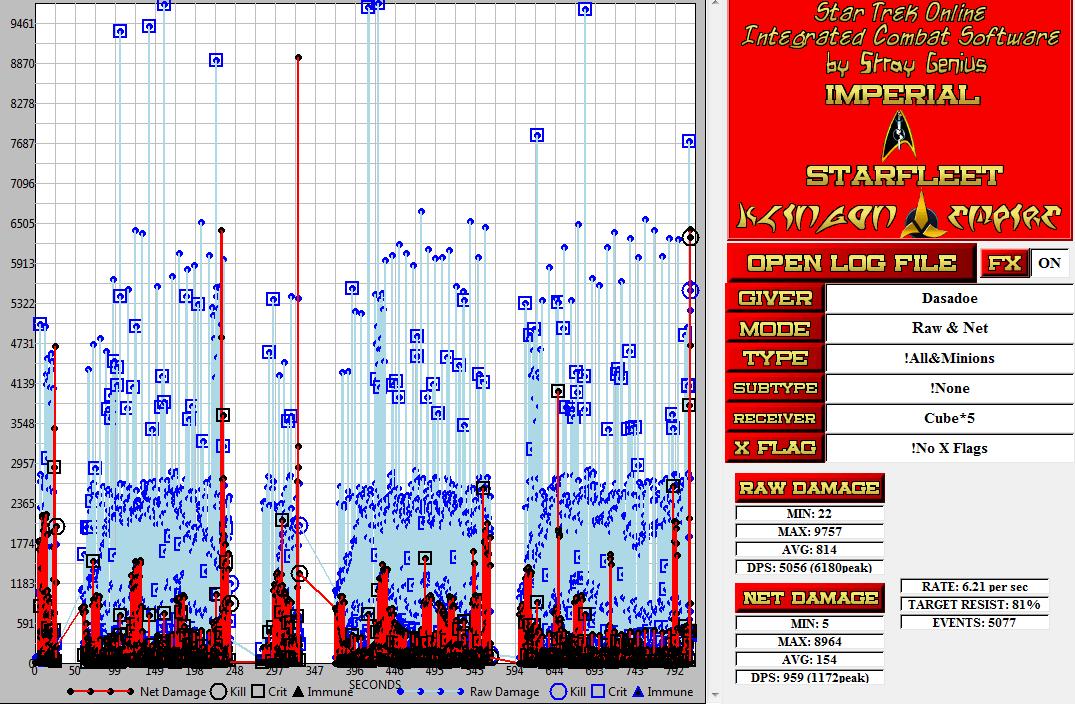The height and width of the screenshot is (704, 1075).
Task: Select the DPS: 959 (1172peak) value
Action: (x=810, y=677)
